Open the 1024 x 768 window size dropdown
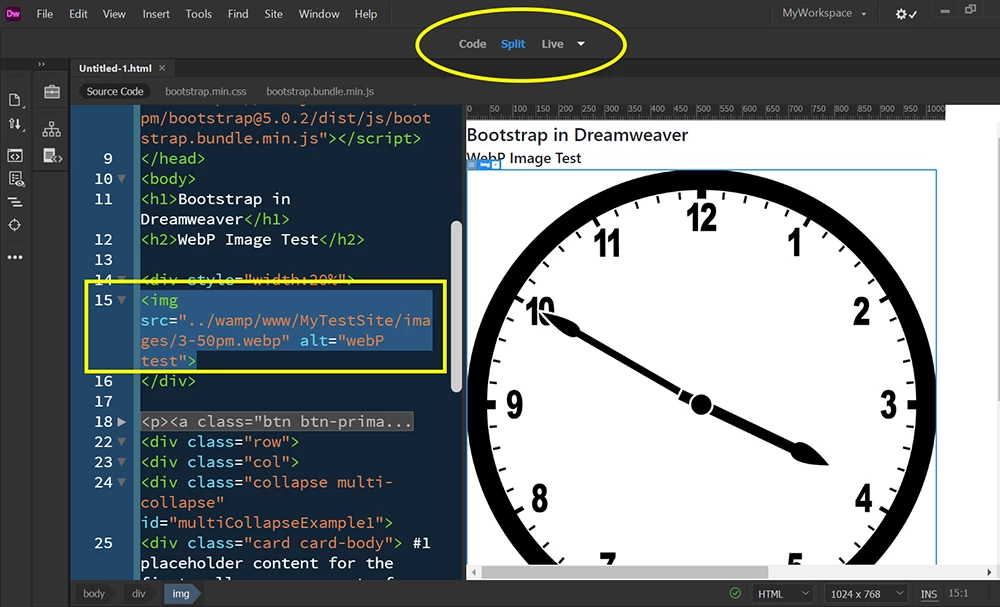1000x607 pixels. [867, 594]
